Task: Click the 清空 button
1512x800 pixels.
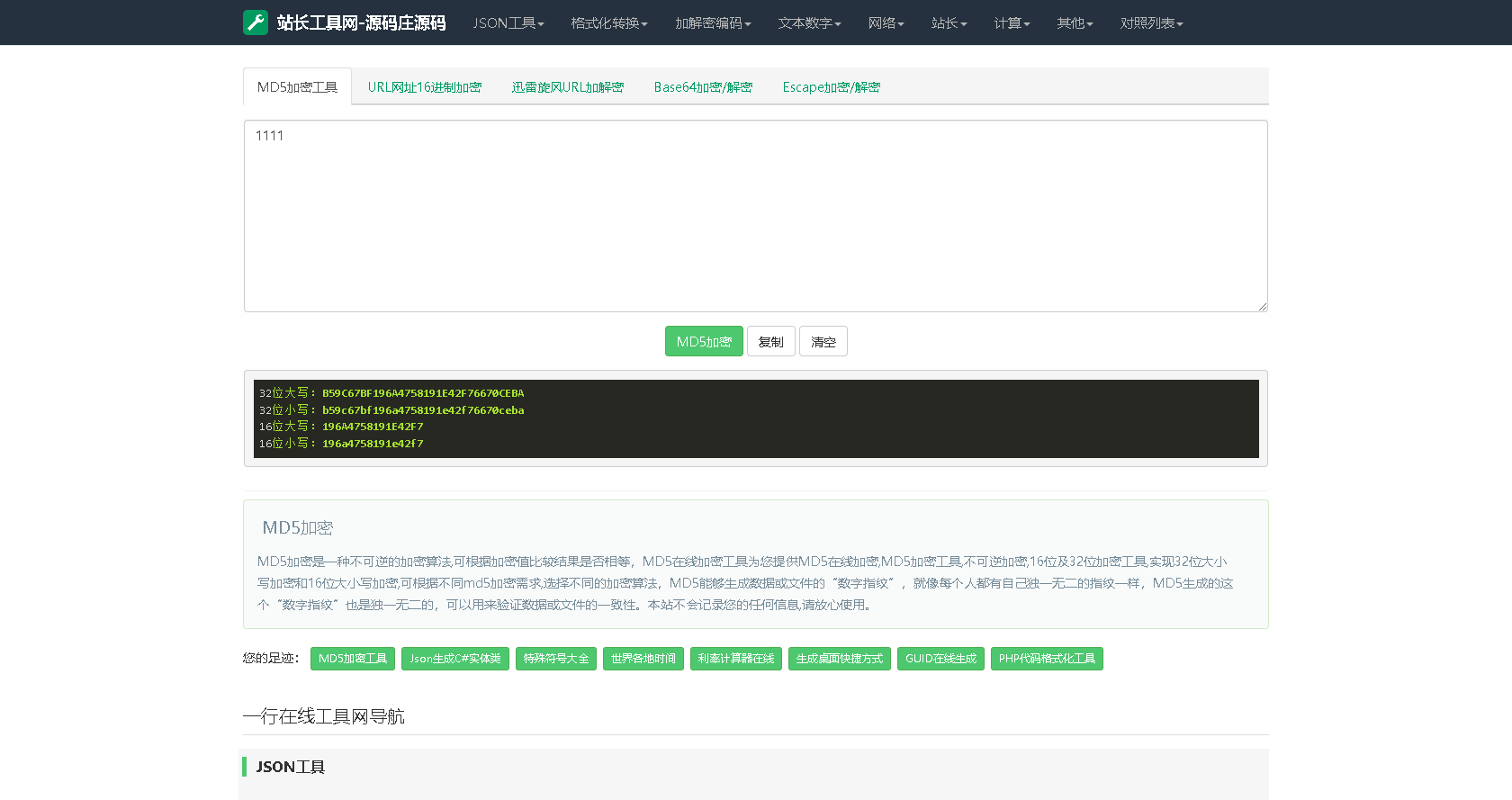Action: pos(823,341)
